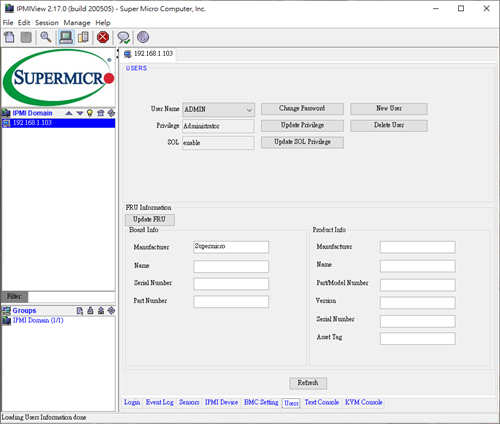This screenshot has width=500, height=424.
Task: Click the gray save toolbar icon
Action: [26, 37]
